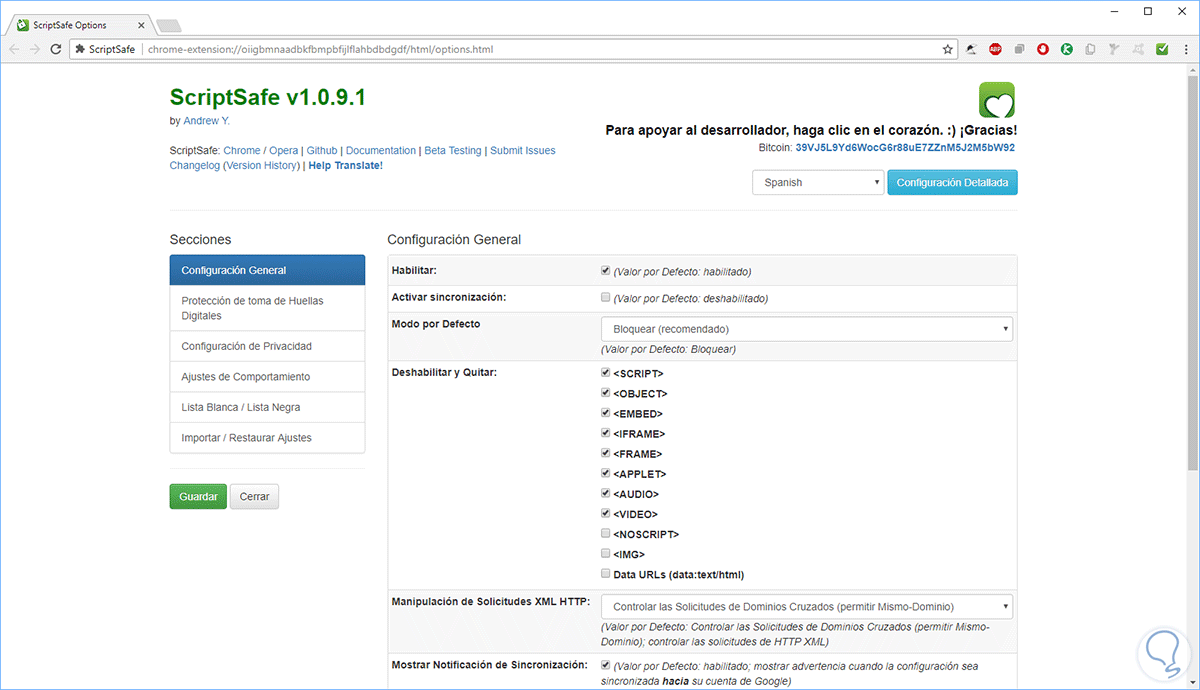Enable the <IMG> checkbox
The width and height of the screenshot is (1200, 690).
[605, 553]
